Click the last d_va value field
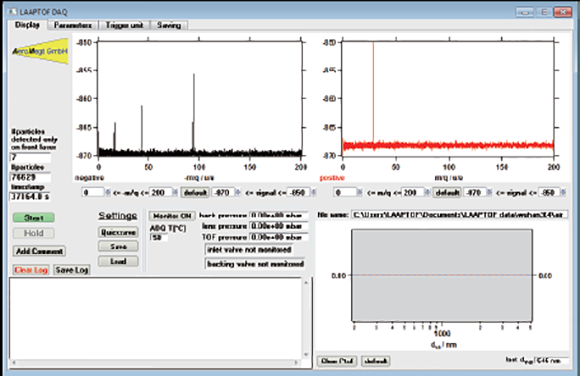This screenshot has height=376, width=580. 552,360
